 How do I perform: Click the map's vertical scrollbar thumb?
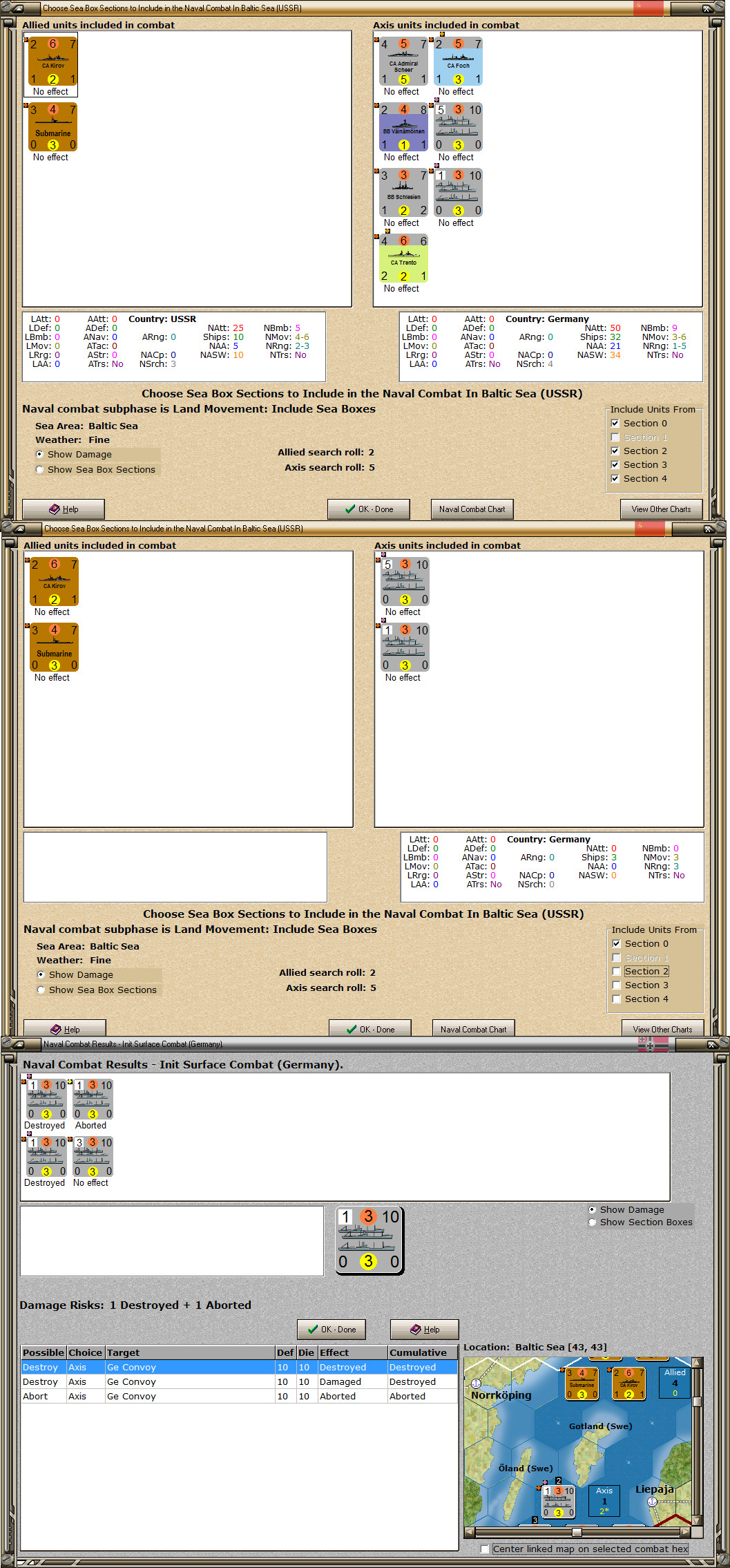click(697, 1401)
